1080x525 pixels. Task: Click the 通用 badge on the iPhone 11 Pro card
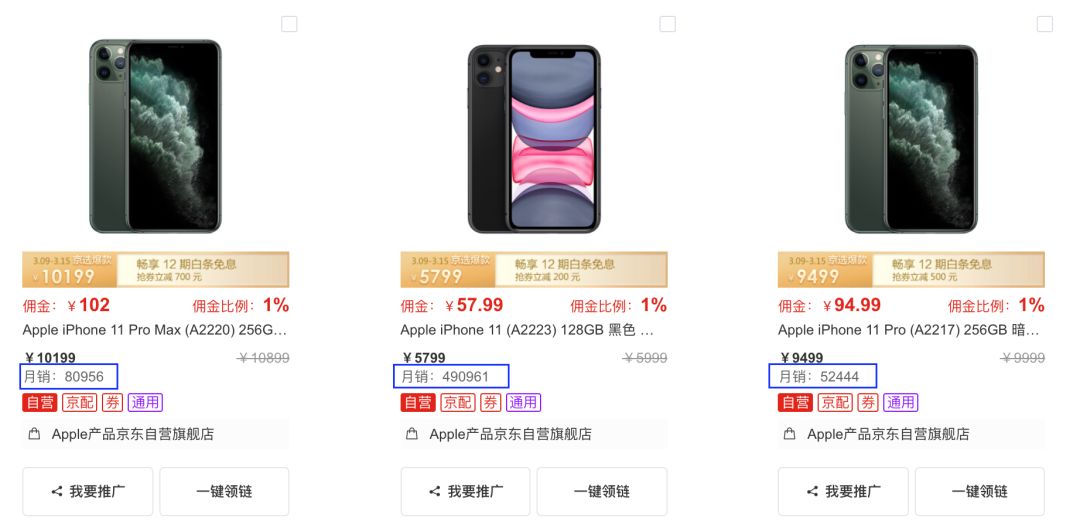(x=900, y=402)
